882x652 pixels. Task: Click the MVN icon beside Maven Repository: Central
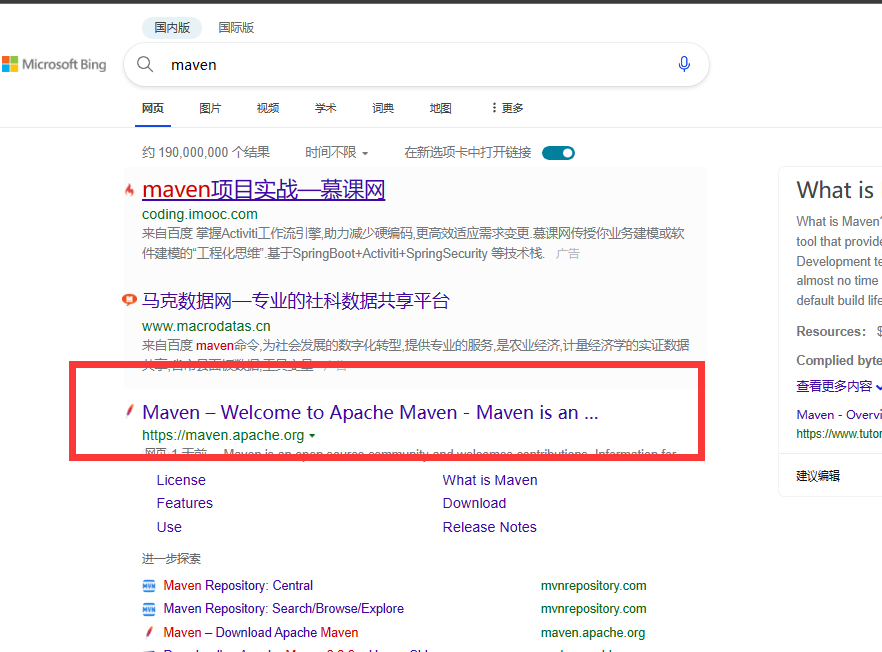[x=148, y=586]
